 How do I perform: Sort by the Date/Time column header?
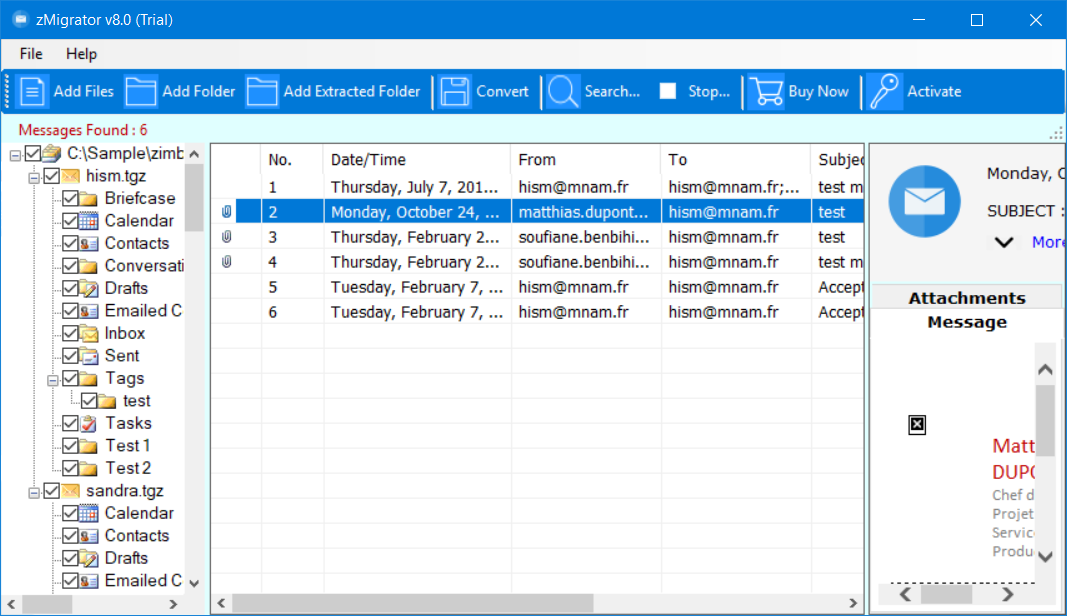point(416,160)
